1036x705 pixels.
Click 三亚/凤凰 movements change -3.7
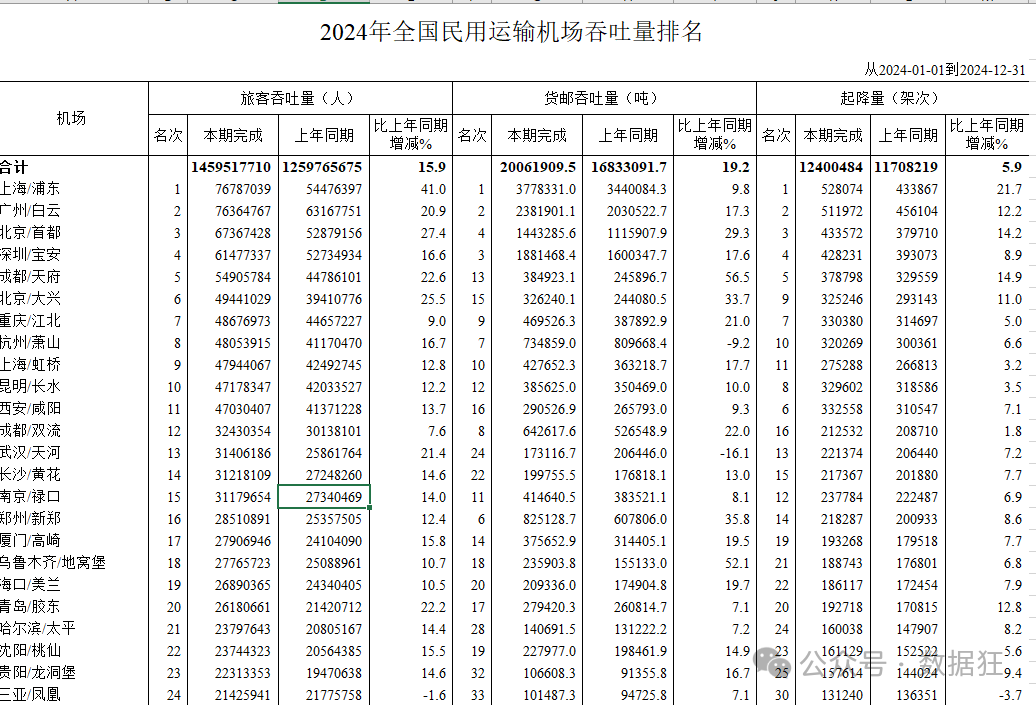point(1010,695)
